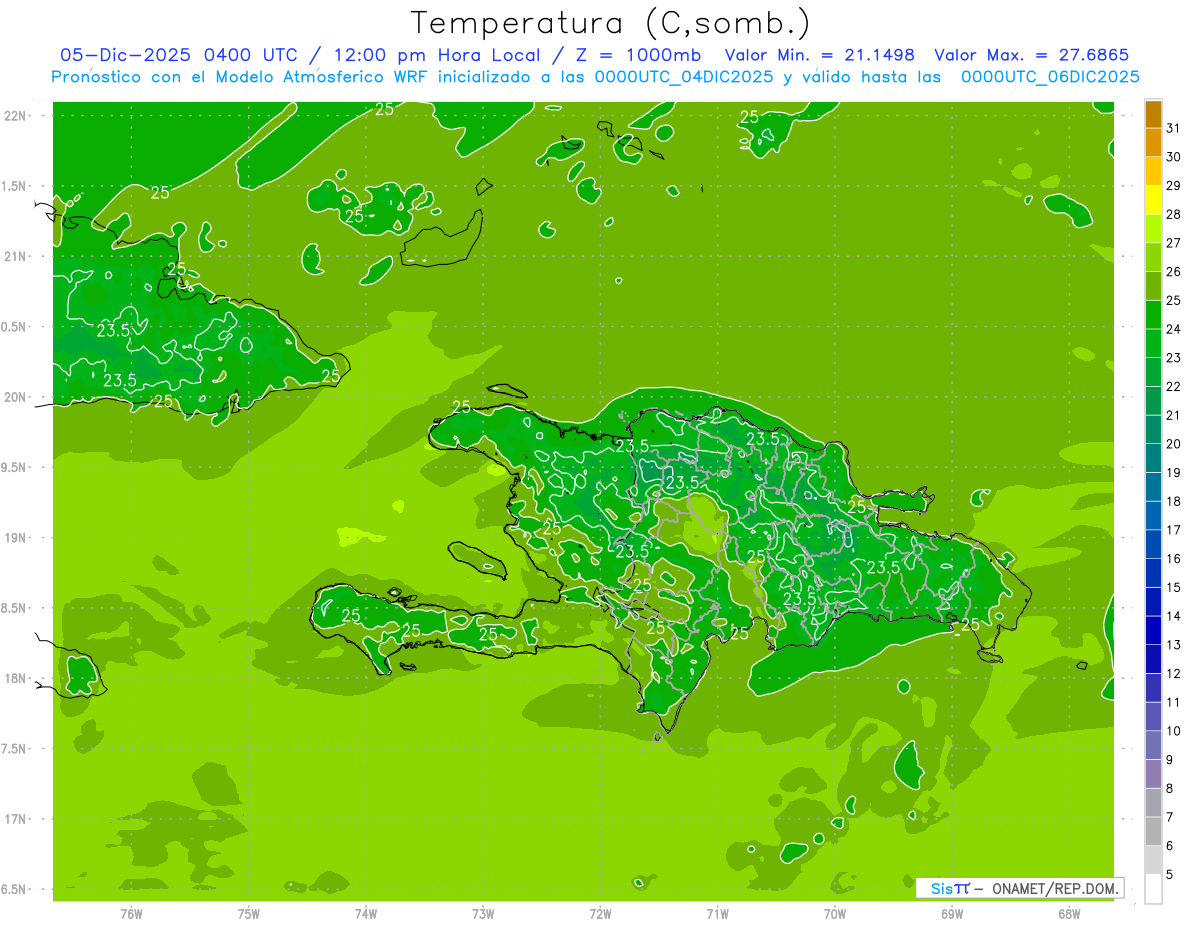Select the pressure level "Z = 1000mb"

[x=638, y=55]
